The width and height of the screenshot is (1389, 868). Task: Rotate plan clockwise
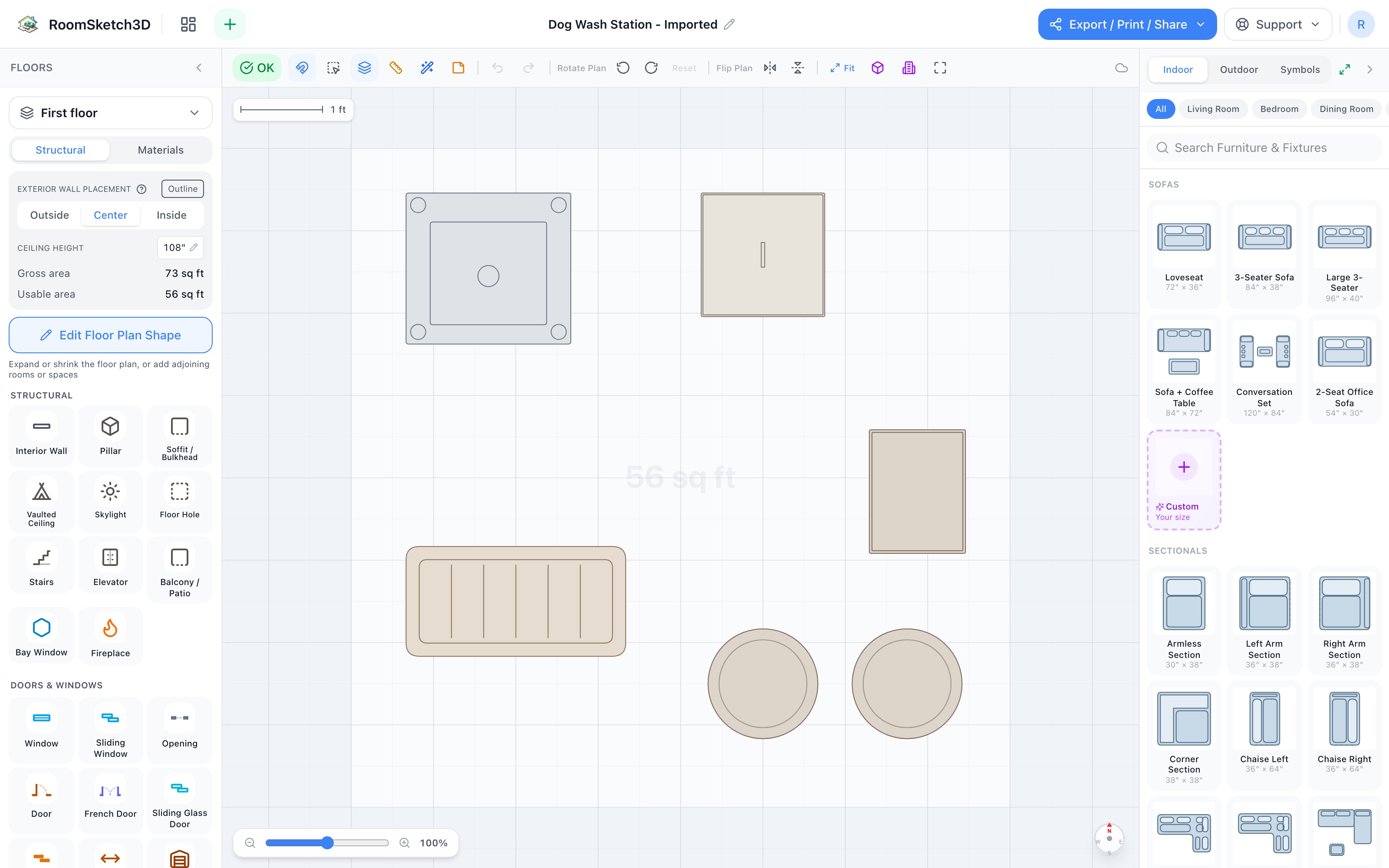coord(651,68)
